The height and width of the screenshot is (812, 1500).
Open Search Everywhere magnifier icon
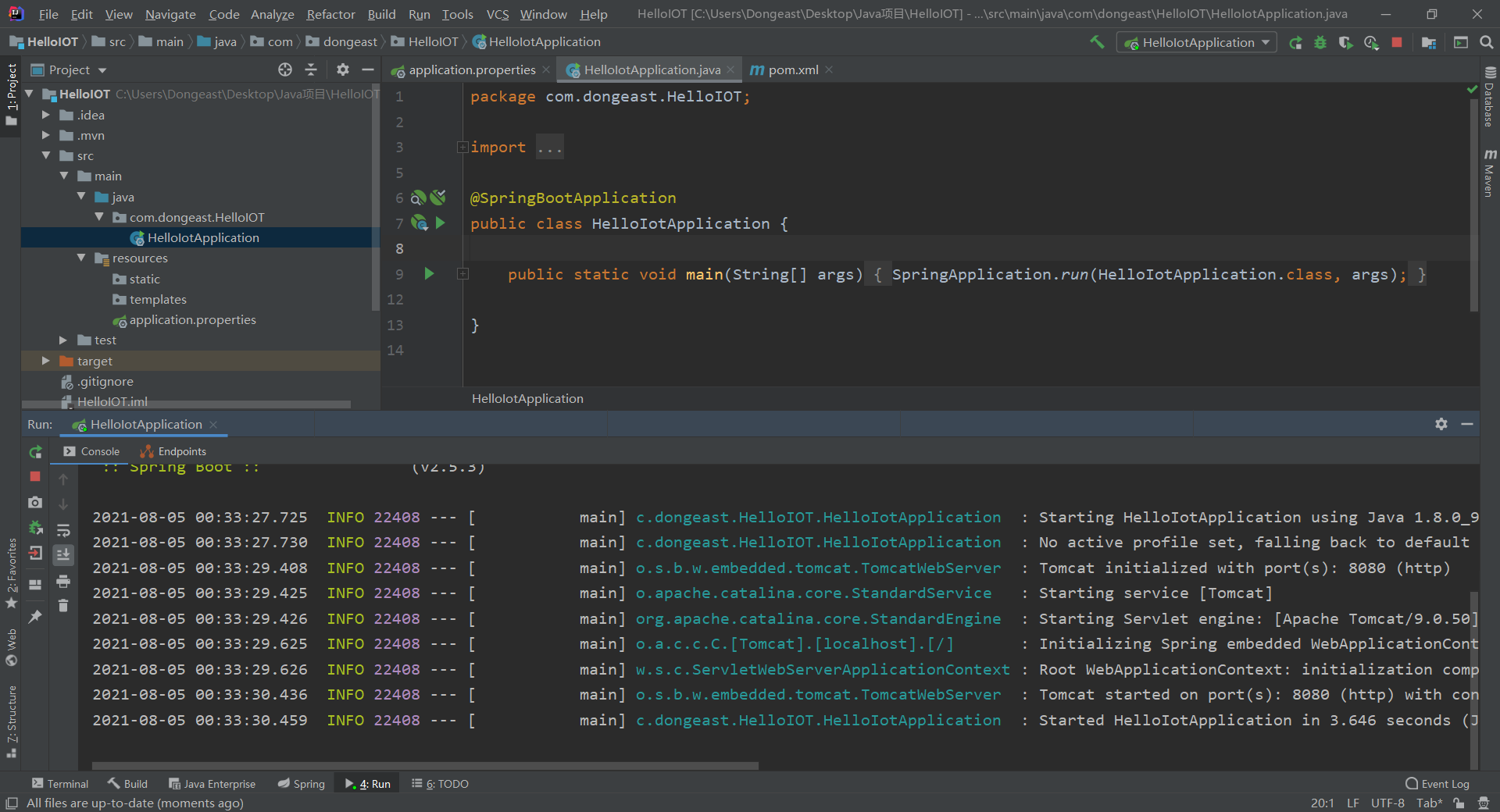(1487, 43)
